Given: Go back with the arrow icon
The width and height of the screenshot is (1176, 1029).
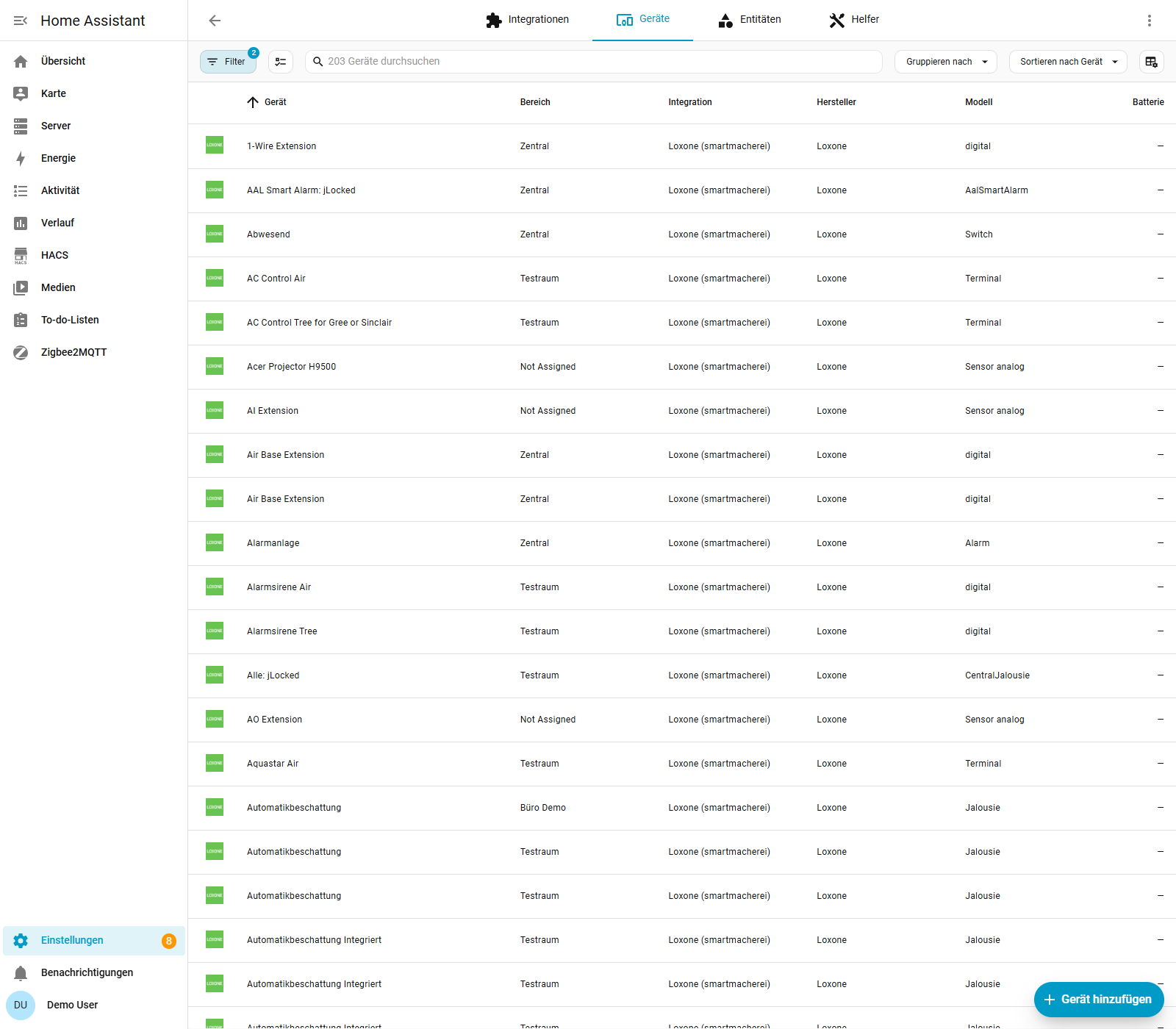Looking at the screenshot, I should (x=215, y=21).
